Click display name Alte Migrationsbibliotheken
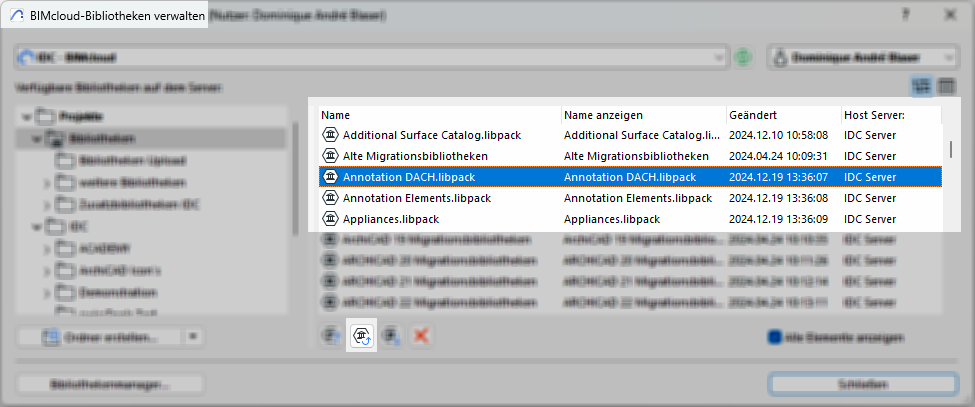This screenshot has height=407, width=975. tap(636, 156)
